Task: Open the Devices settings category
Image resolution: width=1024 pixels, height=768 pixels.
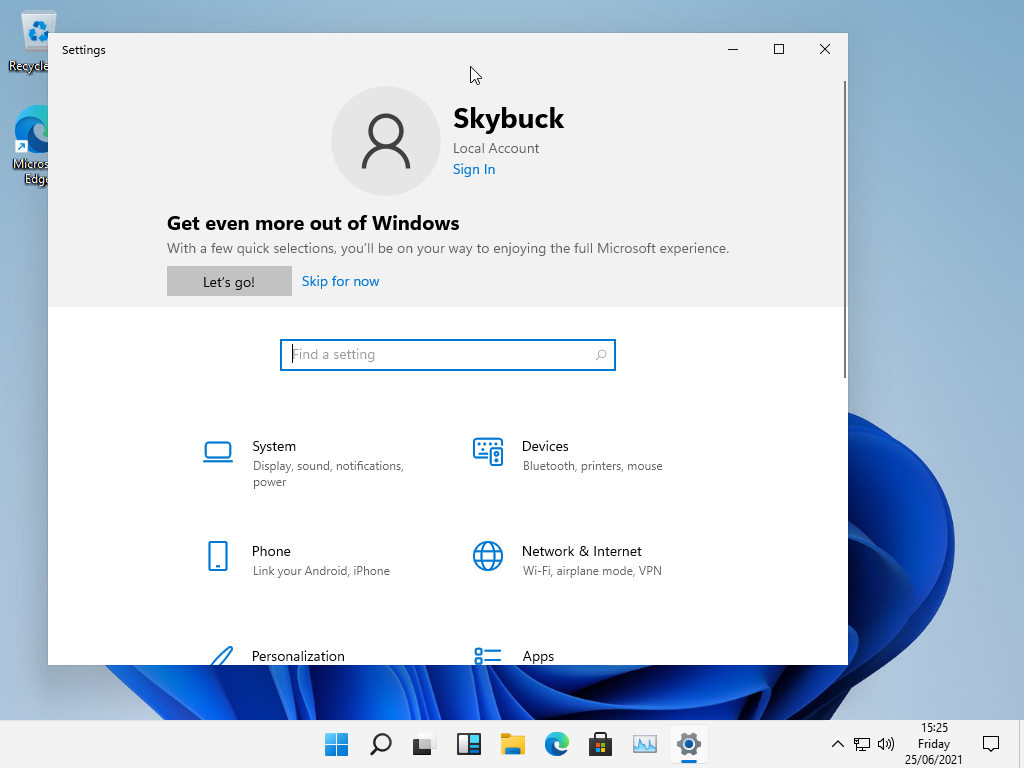Action: coord(545,447)
